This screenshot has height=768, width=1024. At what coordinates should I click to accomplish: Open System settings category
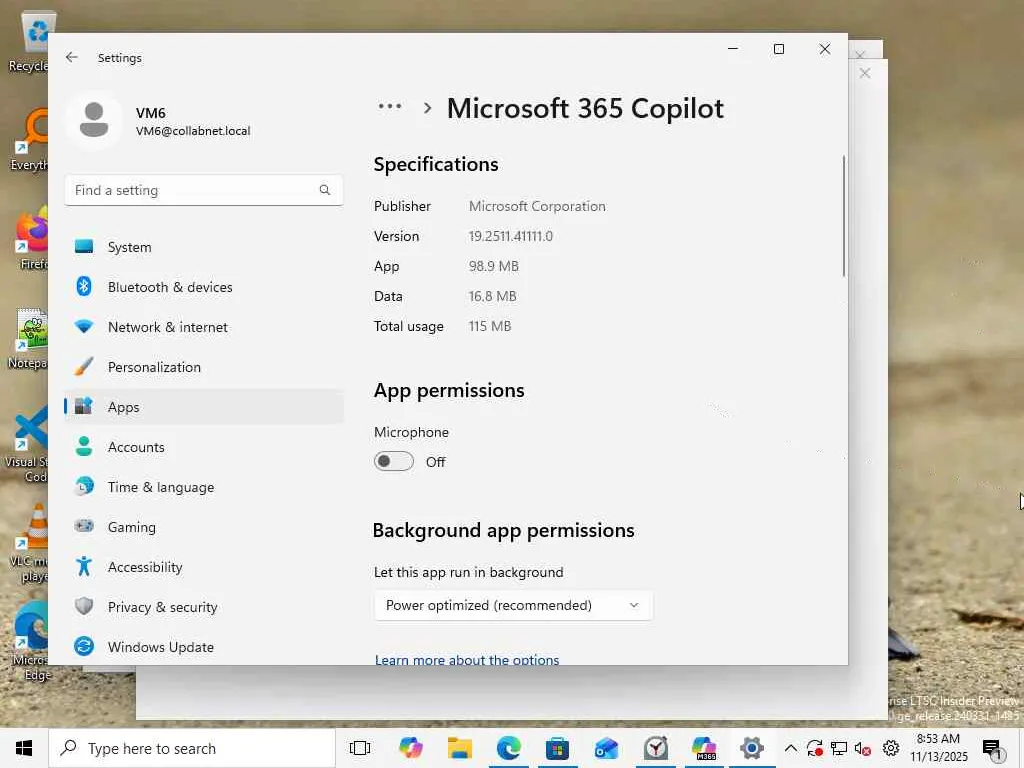tap(204, 247)
